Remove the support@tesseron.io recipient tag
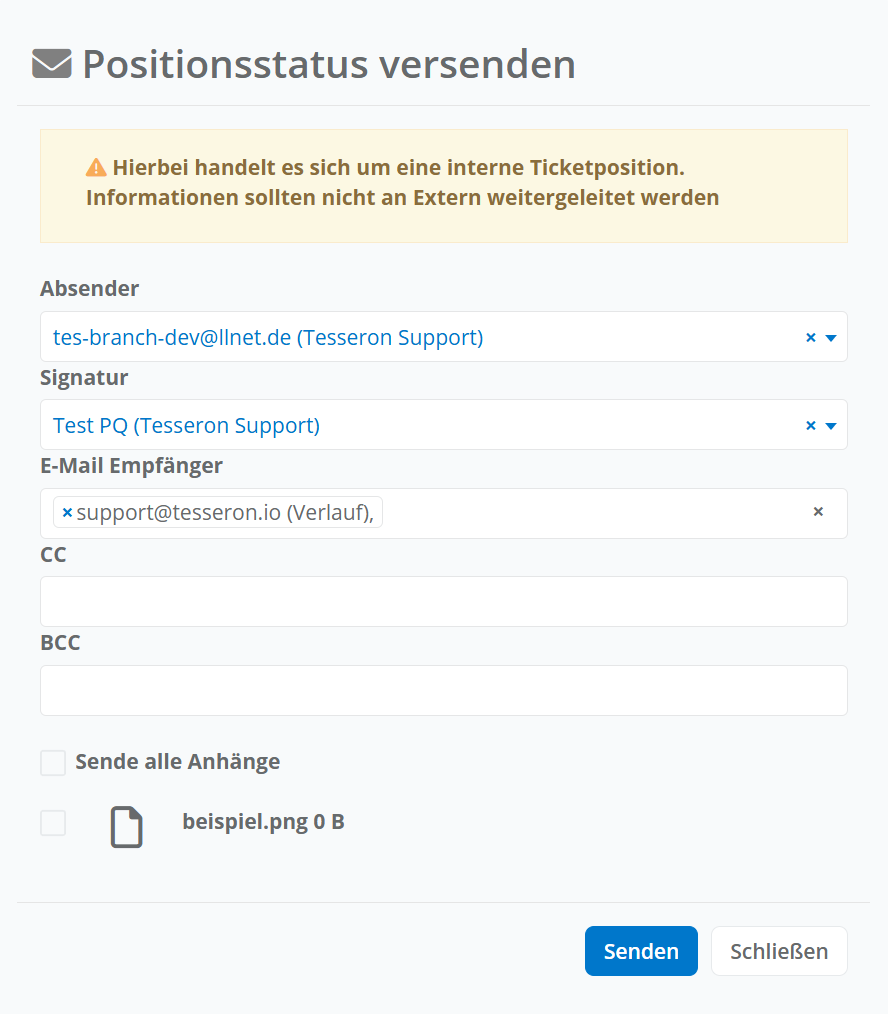 coord(67,513)
